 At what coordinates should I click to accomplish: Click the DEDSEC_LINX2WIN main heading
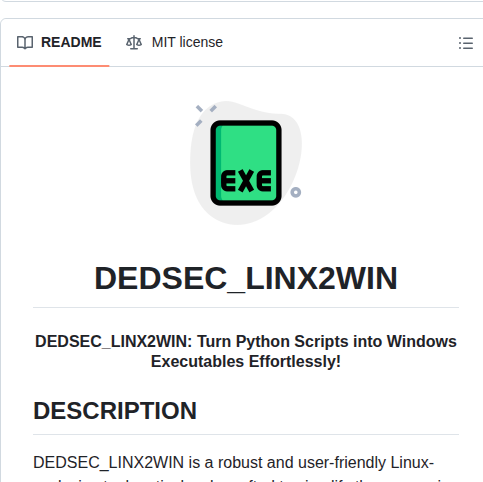246,278
